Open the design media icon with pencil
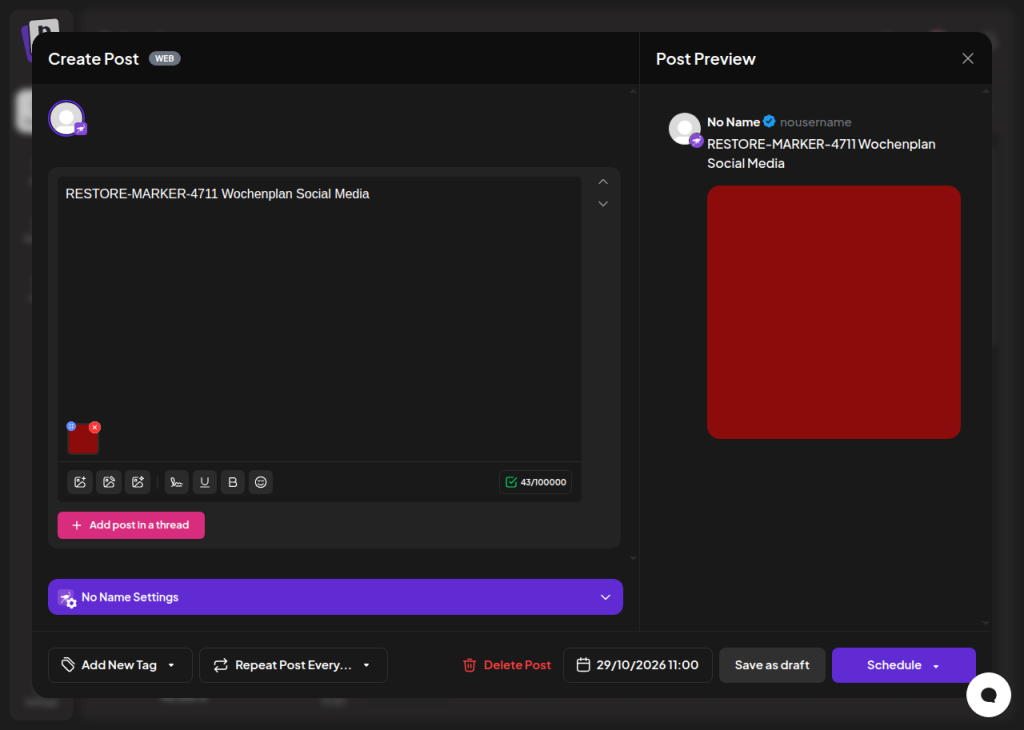 [x=109, y=482]
